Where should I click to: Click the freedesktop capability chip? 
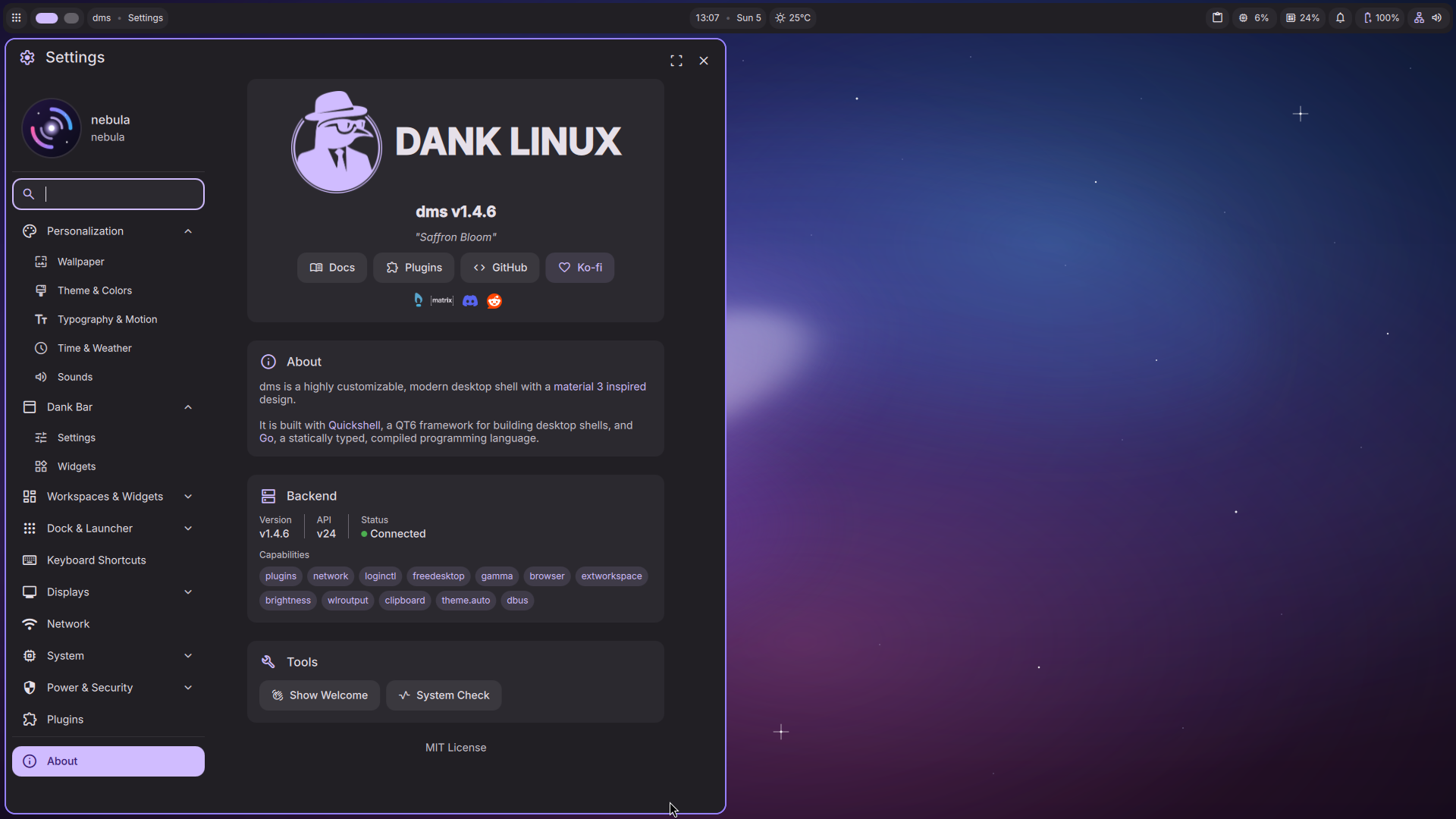point(438,576)
